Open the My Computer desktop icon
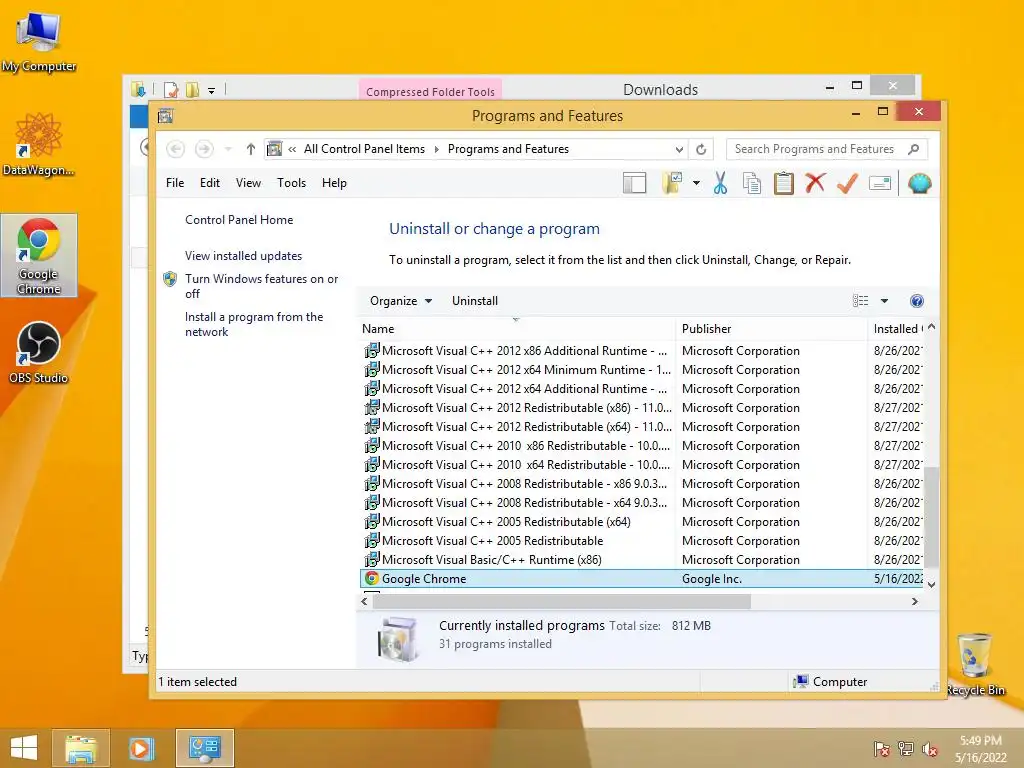Screen dimensions: 1024x768 click(x=39, y=42)
